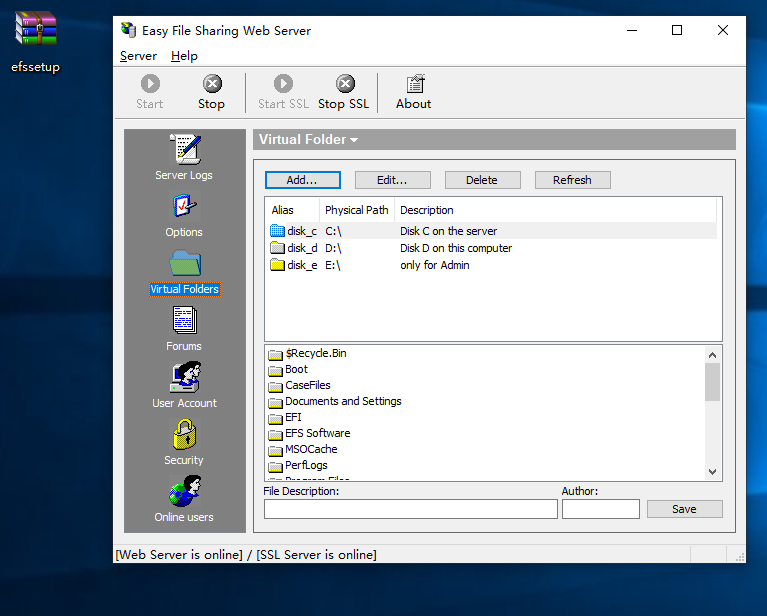
Task: Click the 'E:\' physical path cell
Action: [333, 265]
